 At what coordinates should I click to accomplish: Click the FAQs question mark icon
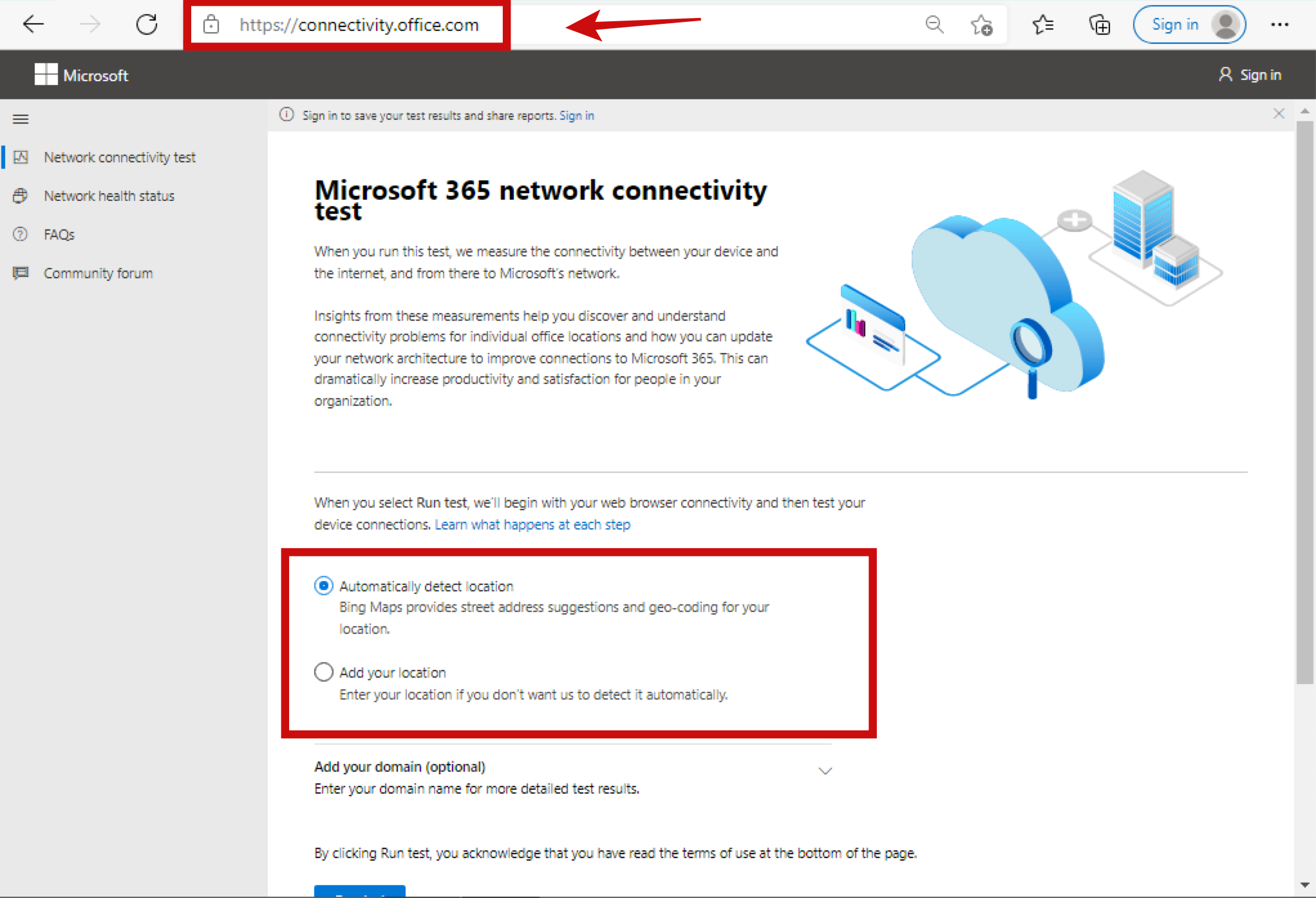(21, 234)
